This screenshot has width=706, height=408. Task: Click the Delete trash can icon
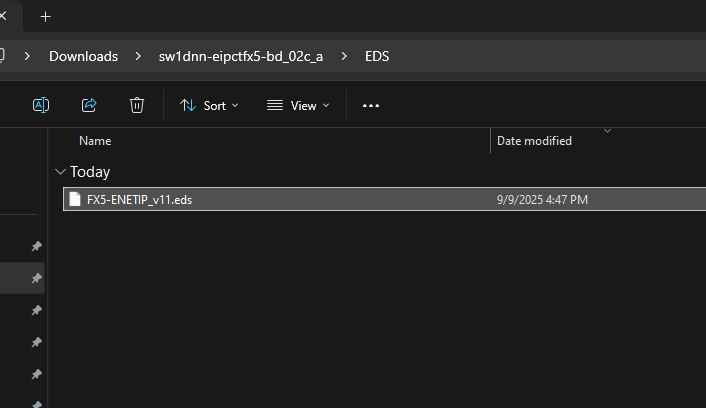point(137,105)
